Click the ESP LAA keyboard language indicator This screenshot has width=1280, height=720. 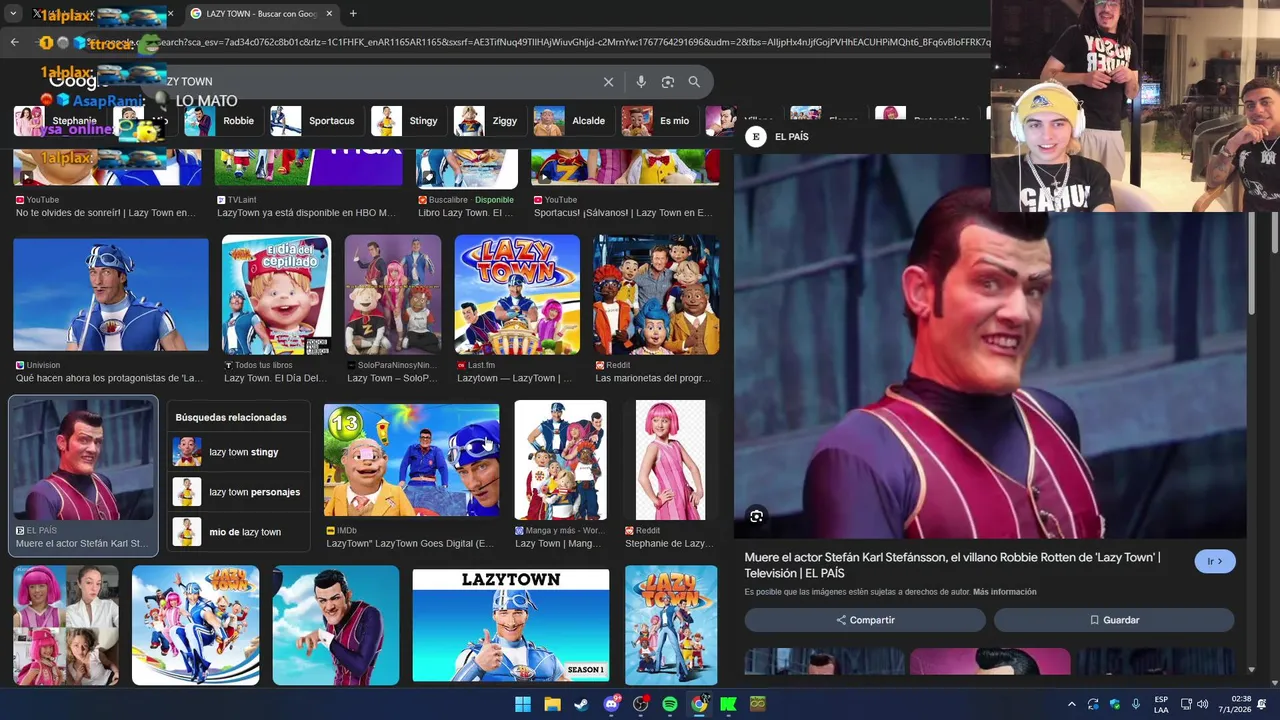[1161, 704]
